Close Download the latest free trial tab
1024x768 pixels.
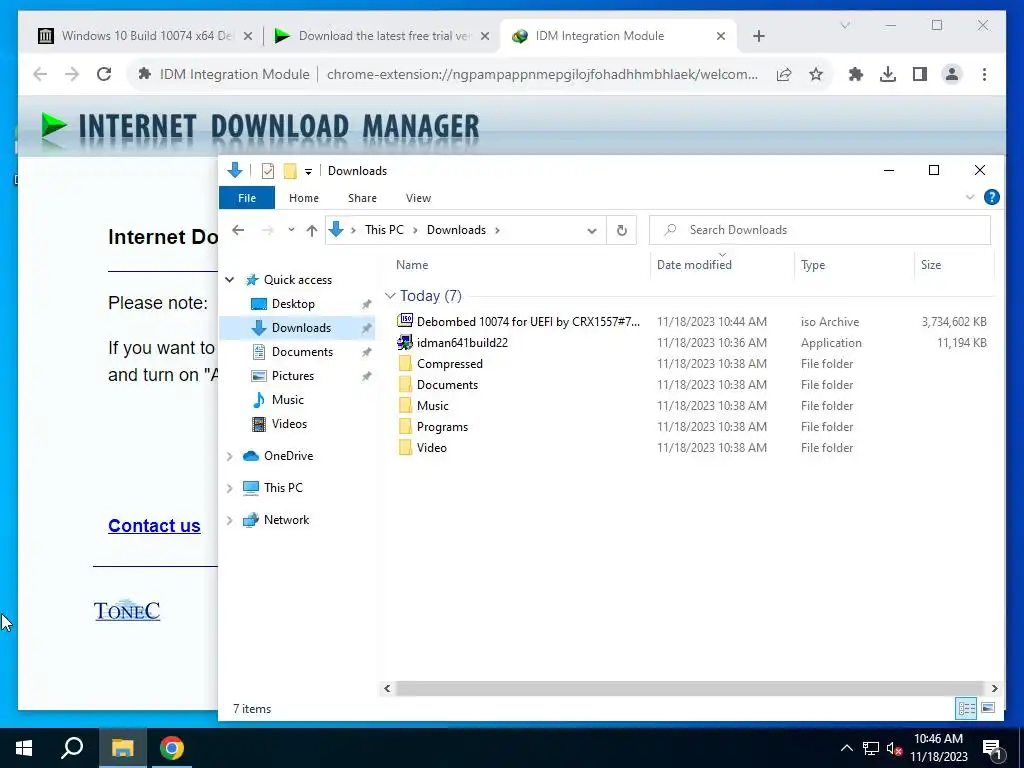(485, 36)
